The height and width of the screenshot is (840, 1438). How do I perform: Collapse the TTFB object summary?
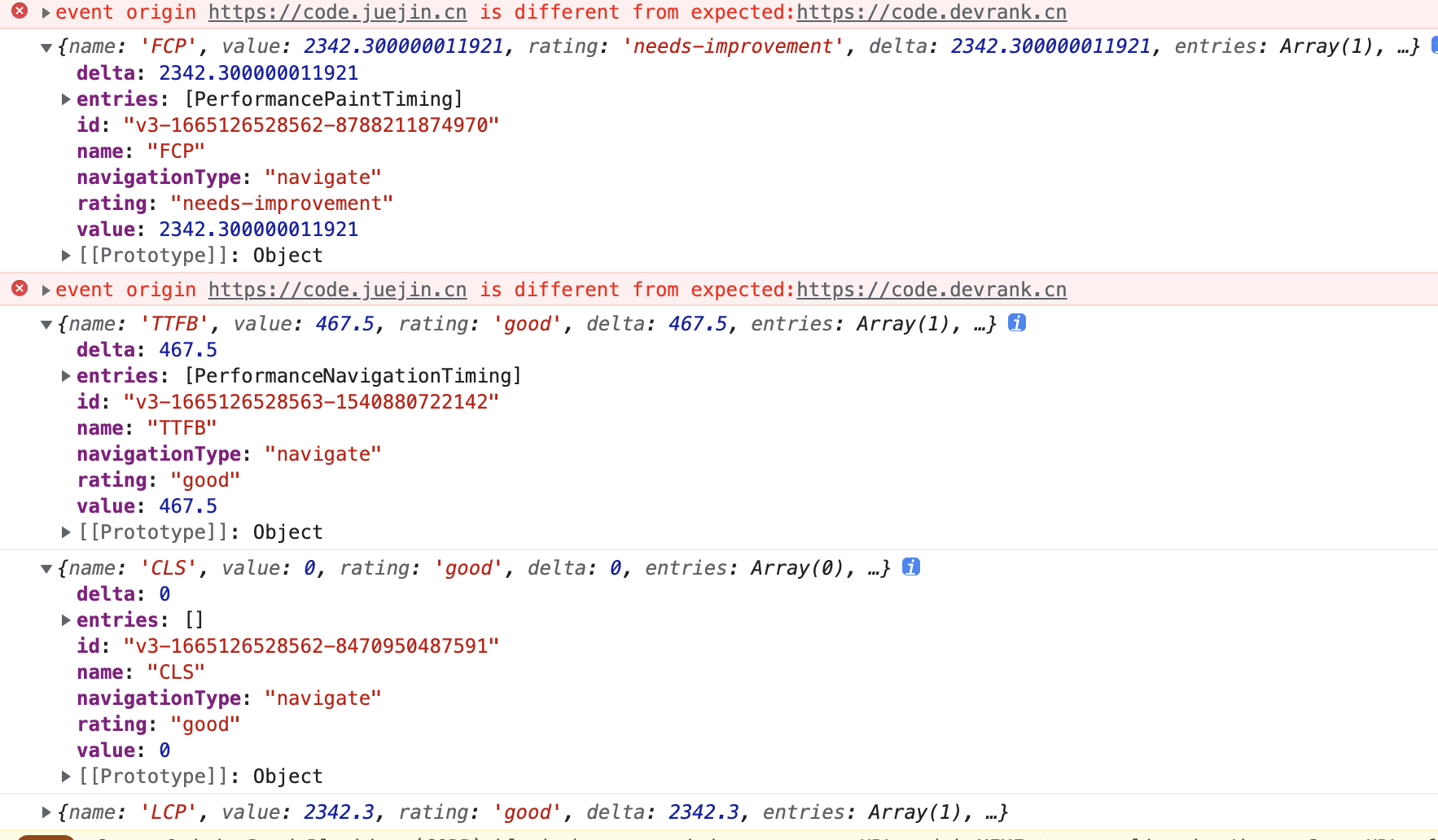pos(46,325)
